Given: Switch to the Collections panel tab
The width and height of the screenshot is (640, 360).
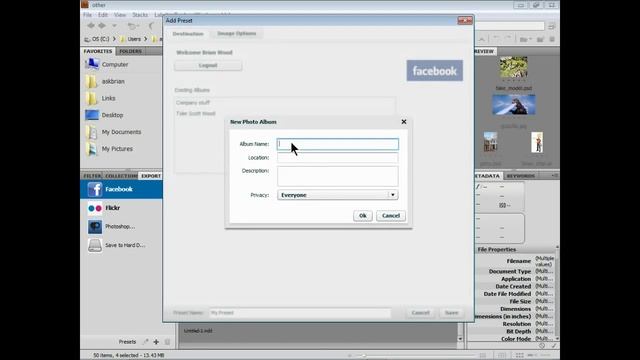Looking at the screenshot, I should (121, 176).
